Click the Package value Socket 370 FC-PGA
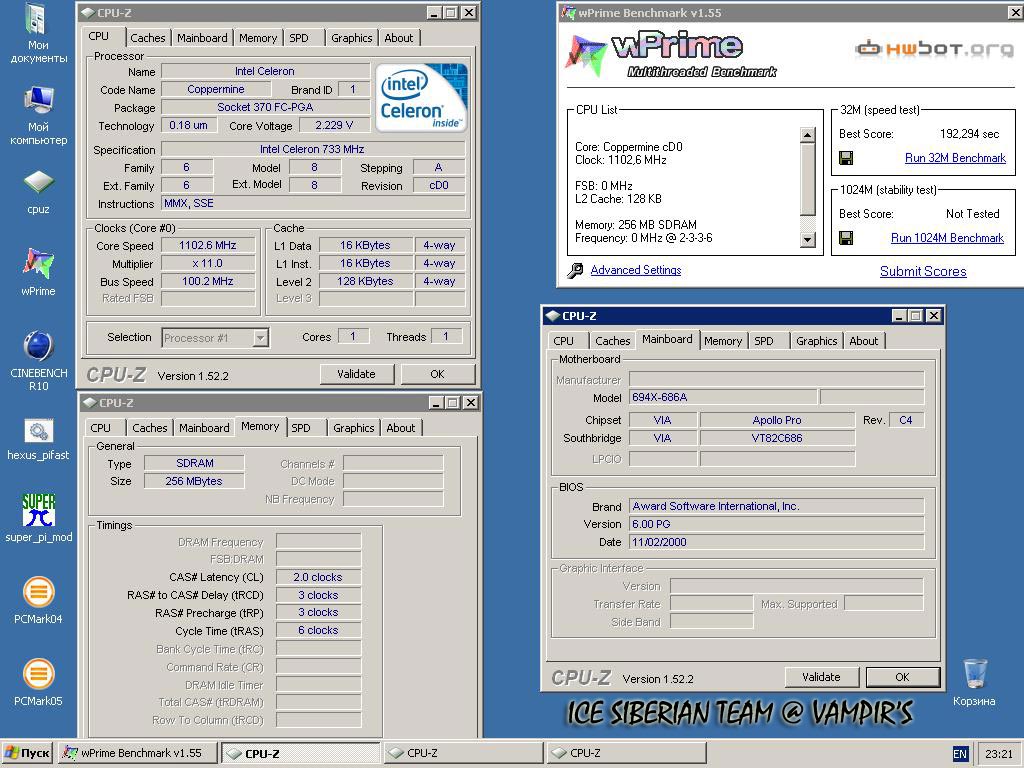Screen dimensions: 1024x768 click(x=265, y=107)
